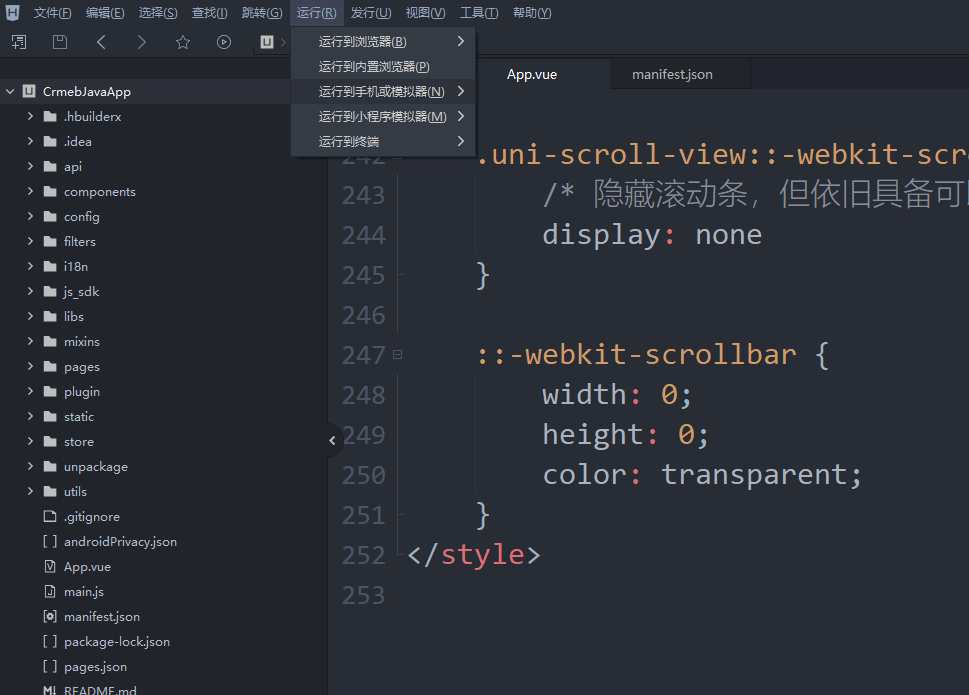The width and height of the screenshot is (969, 695).
Task: Expand the unpackage folder
Action: (x=30, y=466)
